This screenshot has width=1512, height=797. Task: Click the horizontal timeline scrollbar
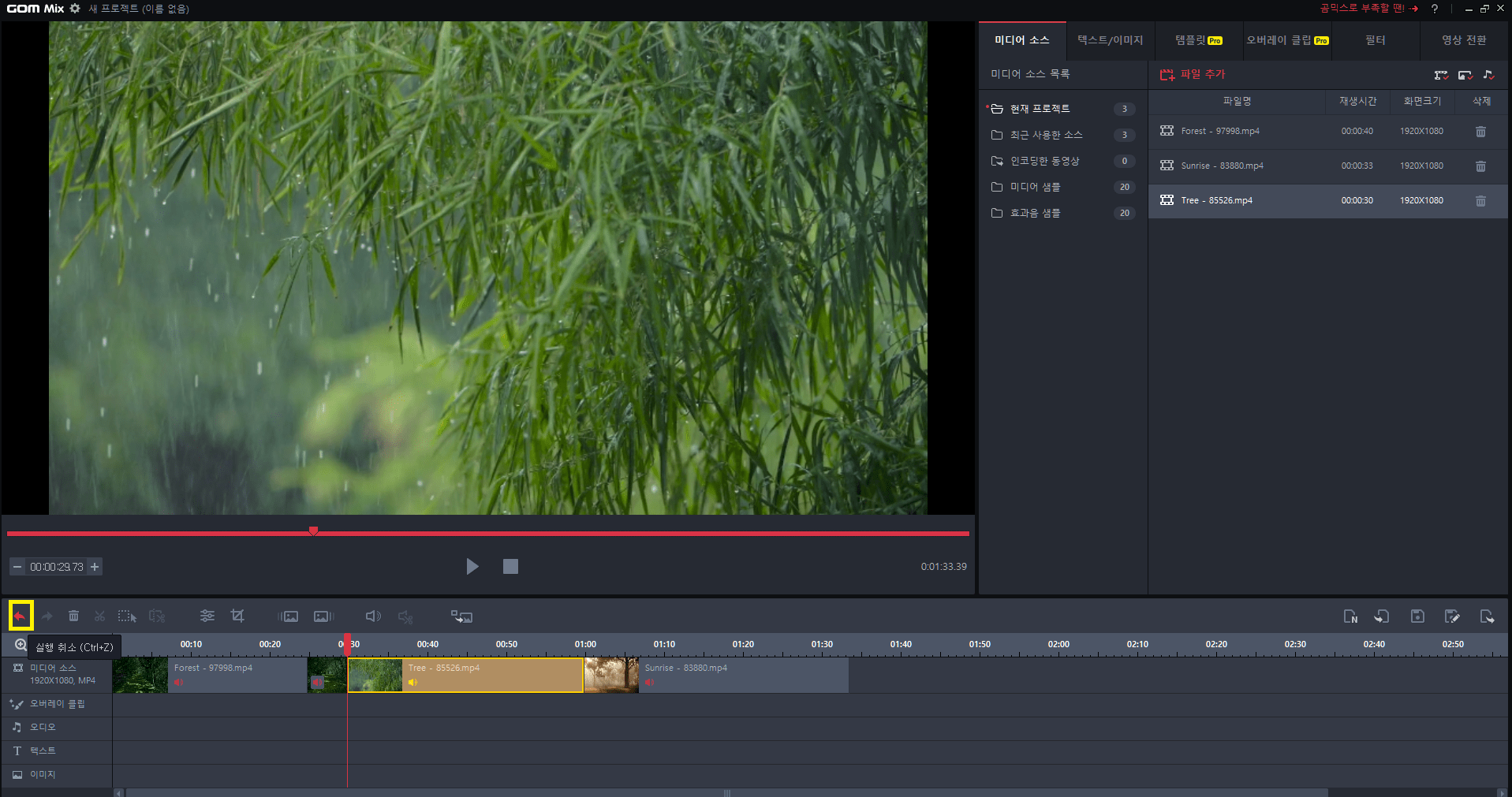(x=726, y=793)
